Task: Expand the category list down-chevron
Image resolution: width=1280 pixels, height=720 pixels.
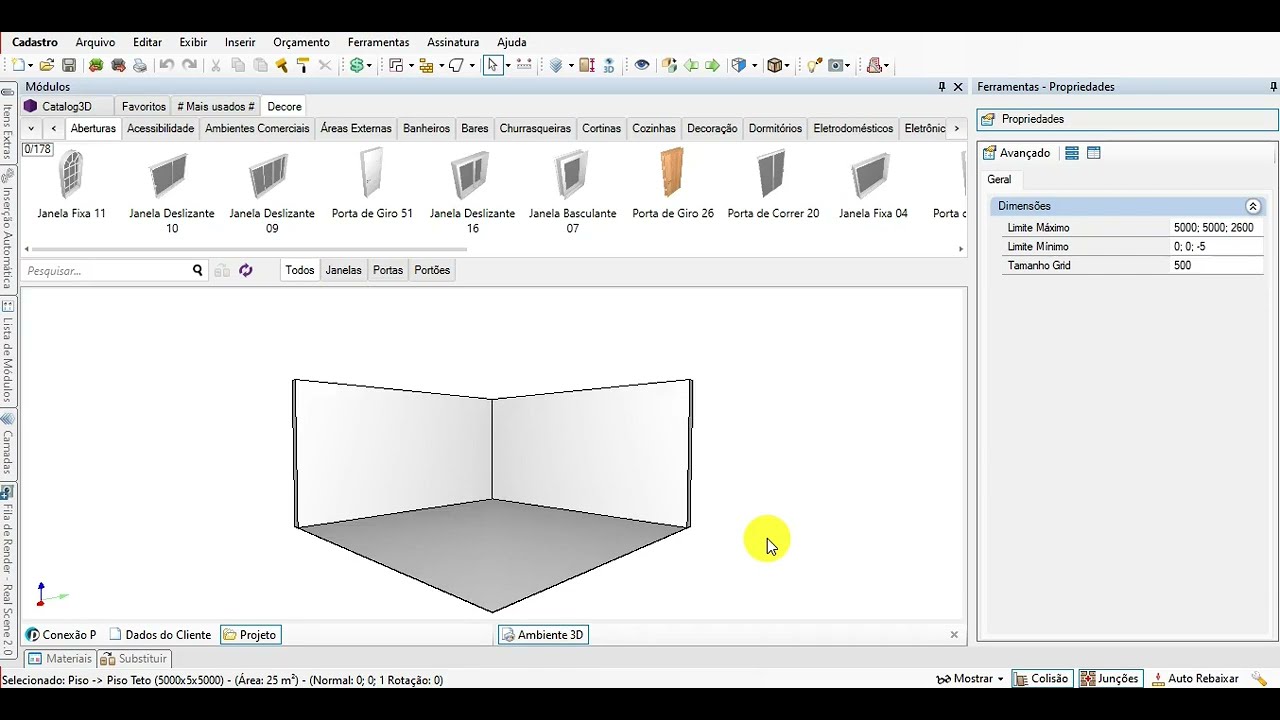Action: 31,128
